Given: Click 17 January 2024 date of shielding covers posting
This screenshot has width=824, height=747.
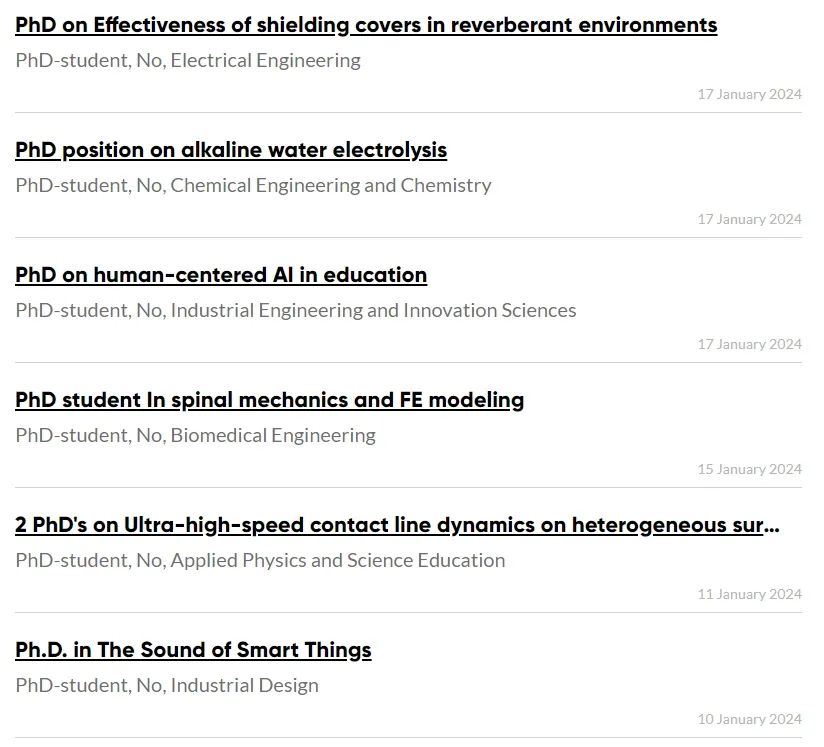Looking at the screenshot, I should tap(749, 94).
